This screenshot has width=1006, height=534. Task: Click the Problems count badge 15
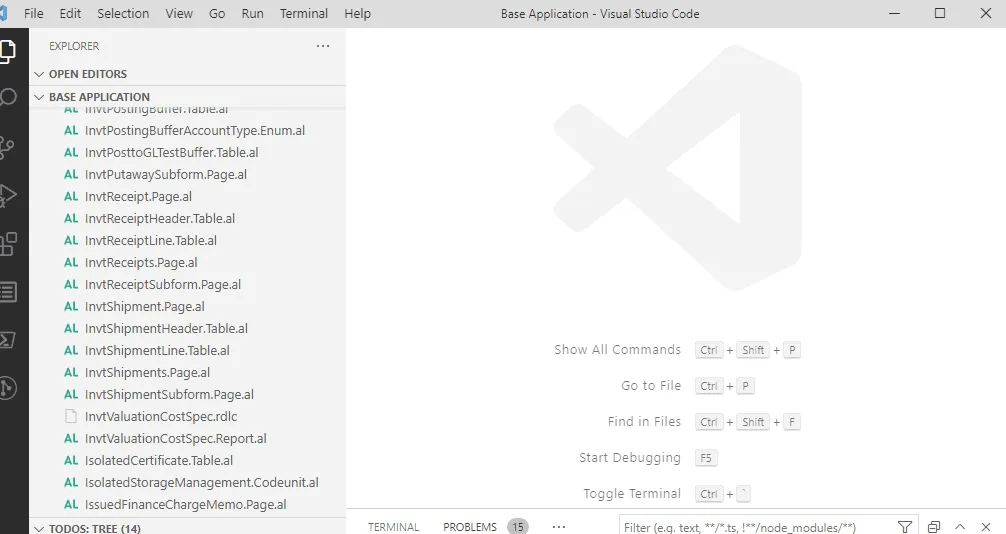click(x=518, y=527)
